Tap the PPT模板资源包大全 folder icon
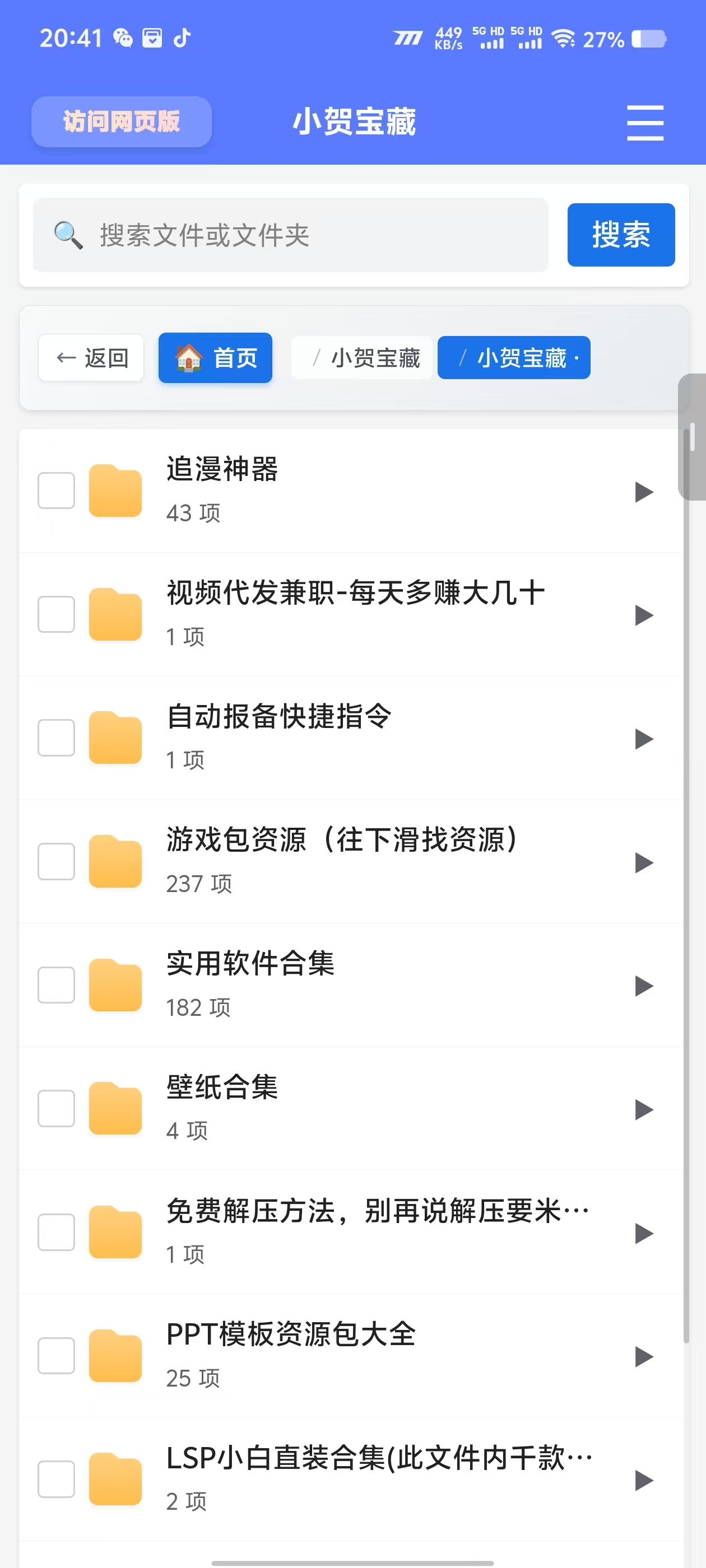This screenshot has width=706, height=1568. point(115,1356)
